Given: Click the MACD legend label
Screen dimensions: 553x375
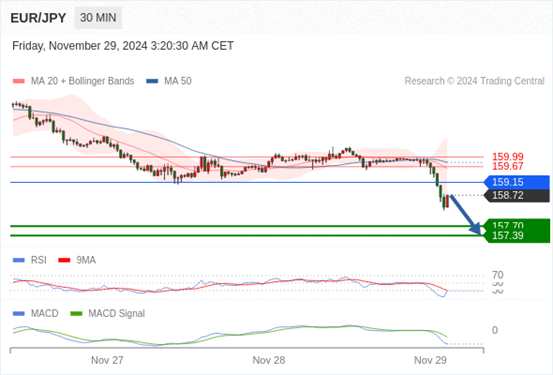Looking at the screenshot, I should pos(44,314).
